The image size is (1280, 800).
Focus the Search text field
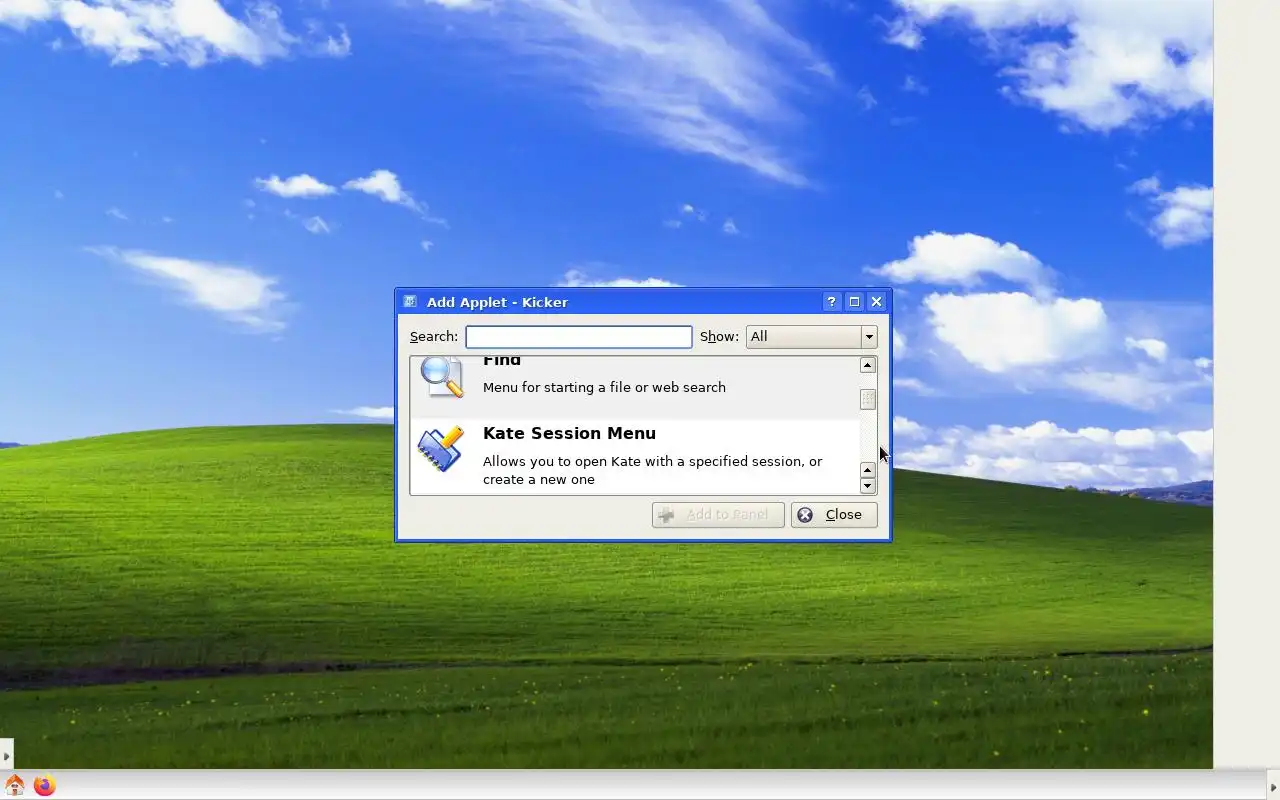[578, 336]
